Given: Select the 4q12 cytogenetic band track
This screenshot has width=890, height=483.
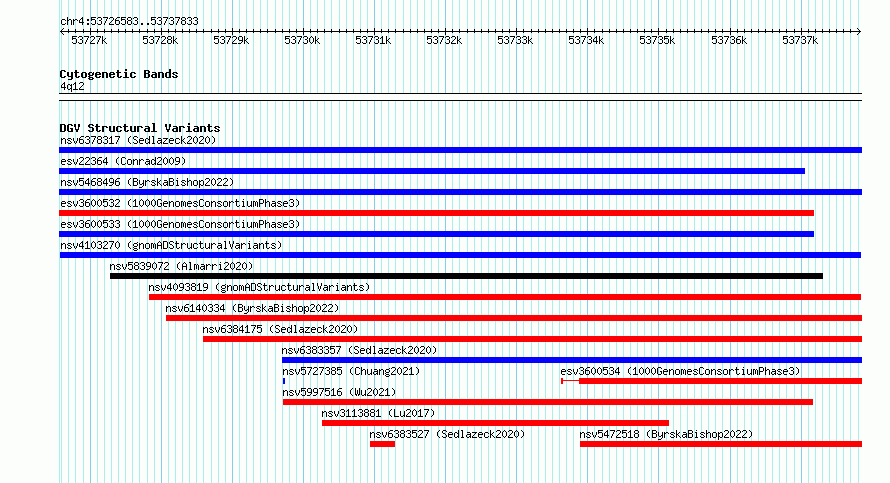Looking at the screenshot, I should coord(460,97).
